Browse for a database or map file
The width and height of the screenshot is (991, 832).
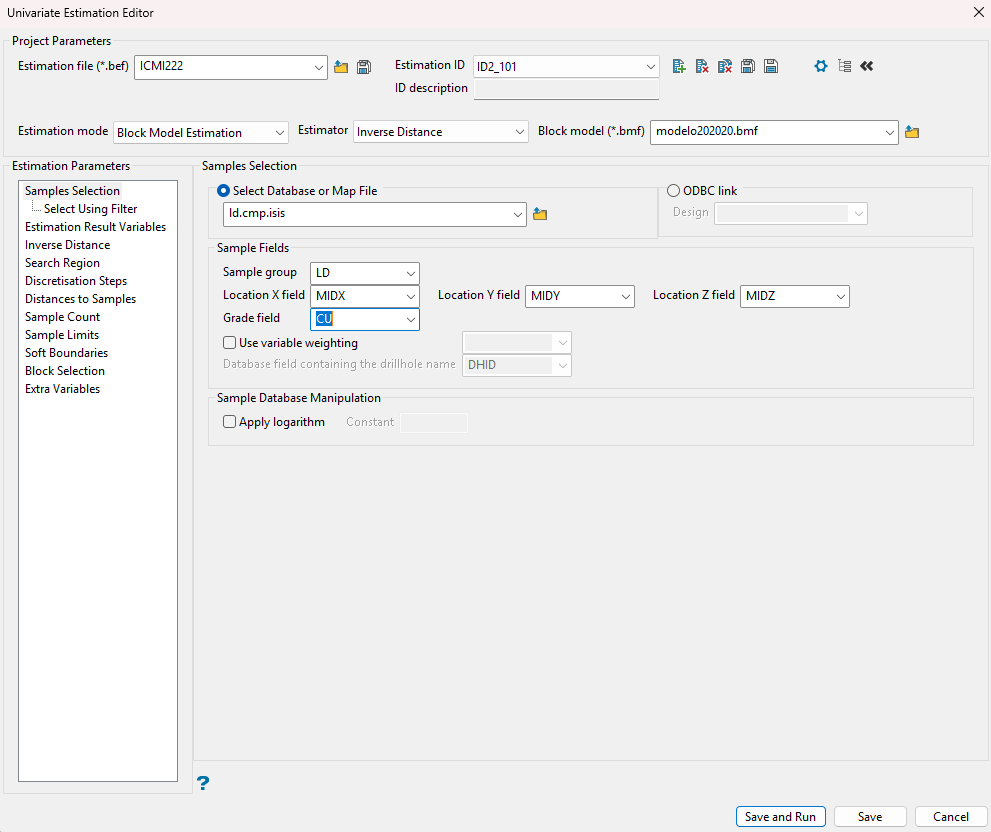click(540, 214)
